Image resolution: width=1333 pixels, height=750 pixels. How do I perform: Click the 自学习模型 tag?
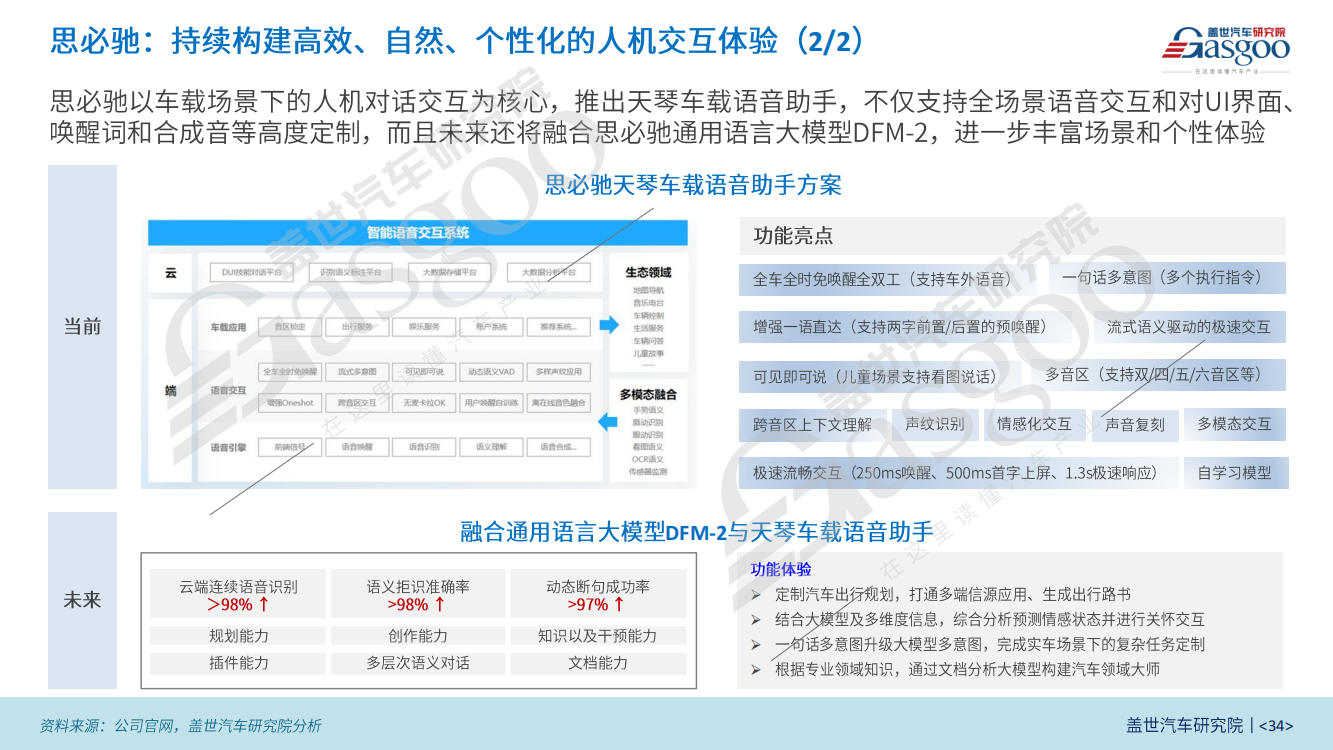(x=1235, y=473)
